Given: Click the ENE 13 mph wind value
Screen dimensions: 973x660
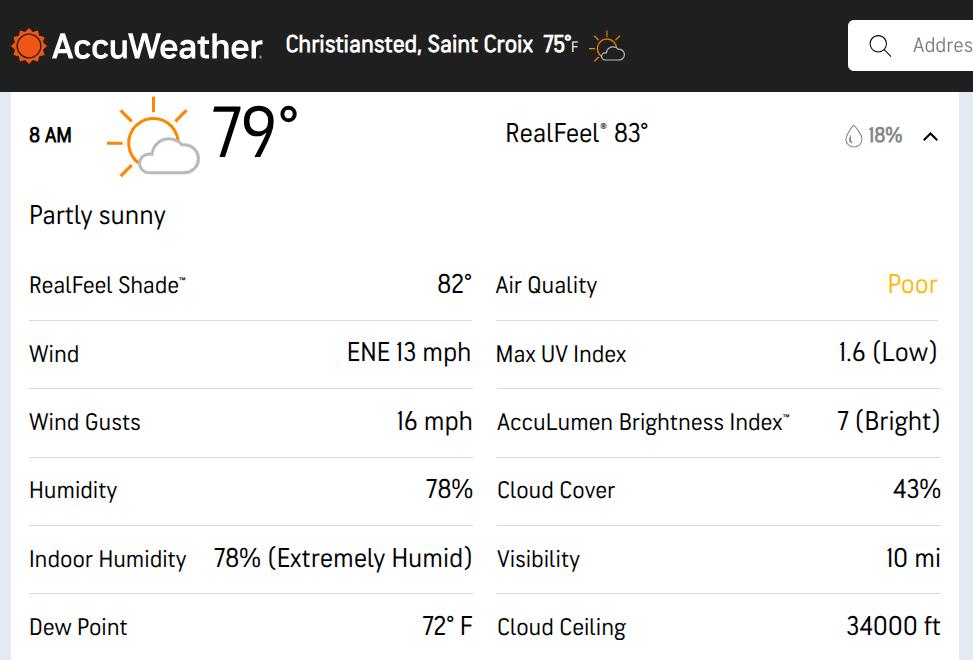Looking at the screenshot, I should coord(408,353).
